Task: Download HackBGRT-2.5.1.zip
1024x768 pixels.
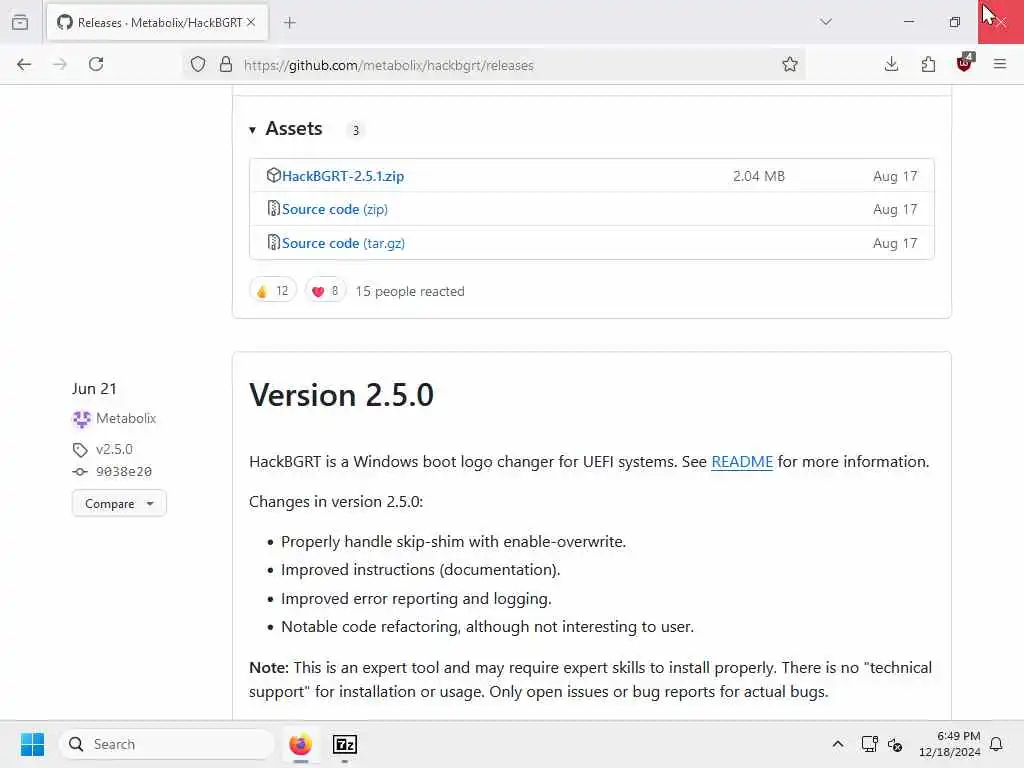Action: coord(343,176)
